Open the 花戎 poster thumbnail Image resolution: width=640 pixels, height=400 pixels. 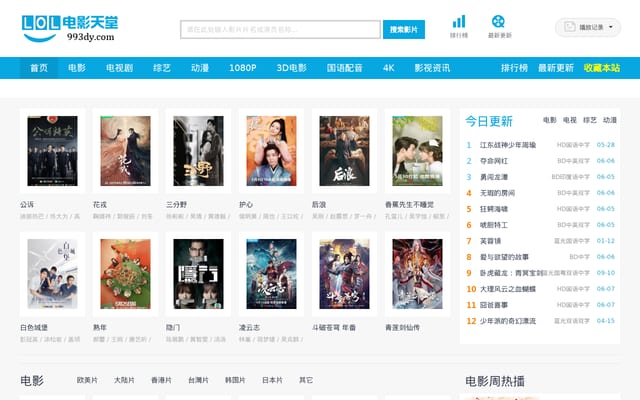(125, 151)
